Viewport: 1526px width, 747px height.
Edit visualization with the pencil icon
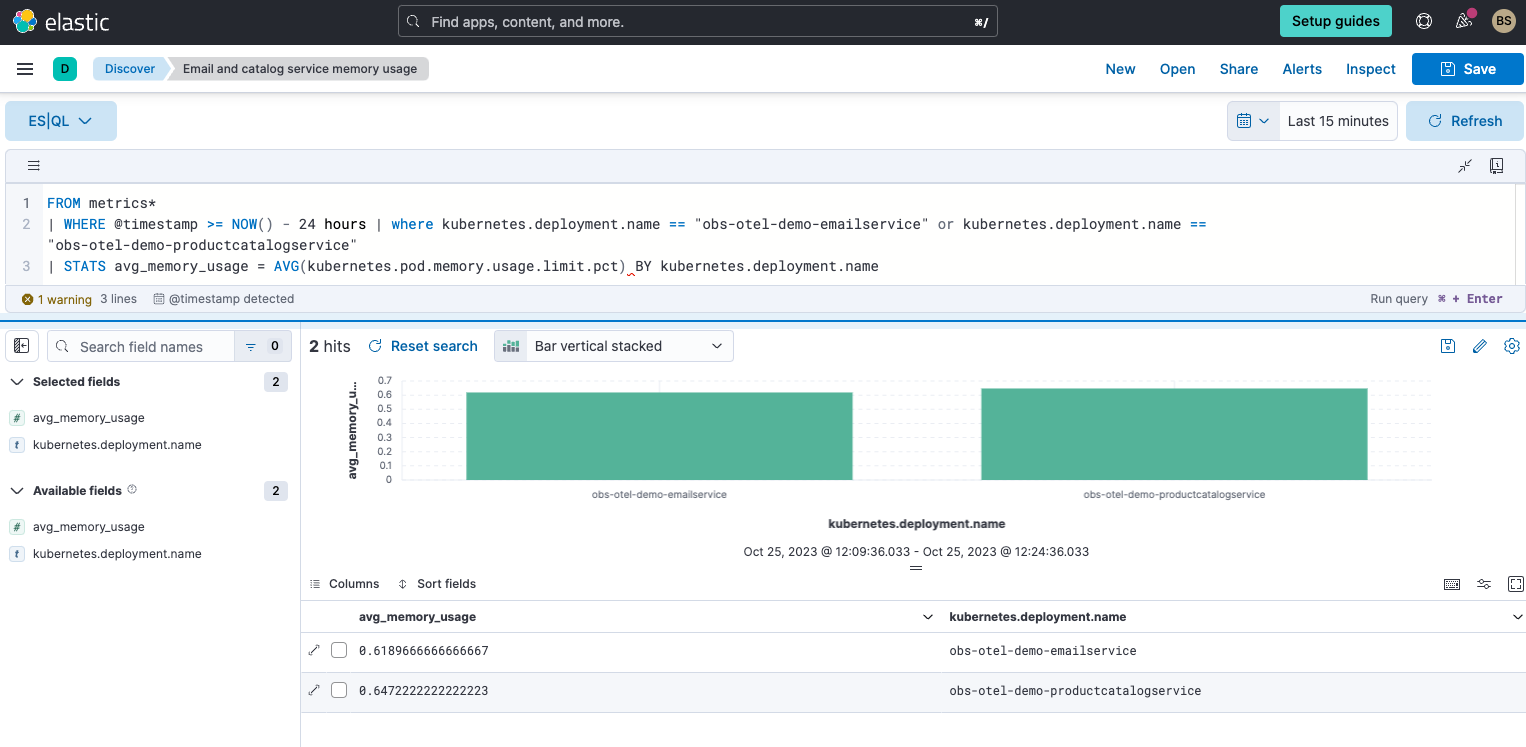(x=1480, y=346)
